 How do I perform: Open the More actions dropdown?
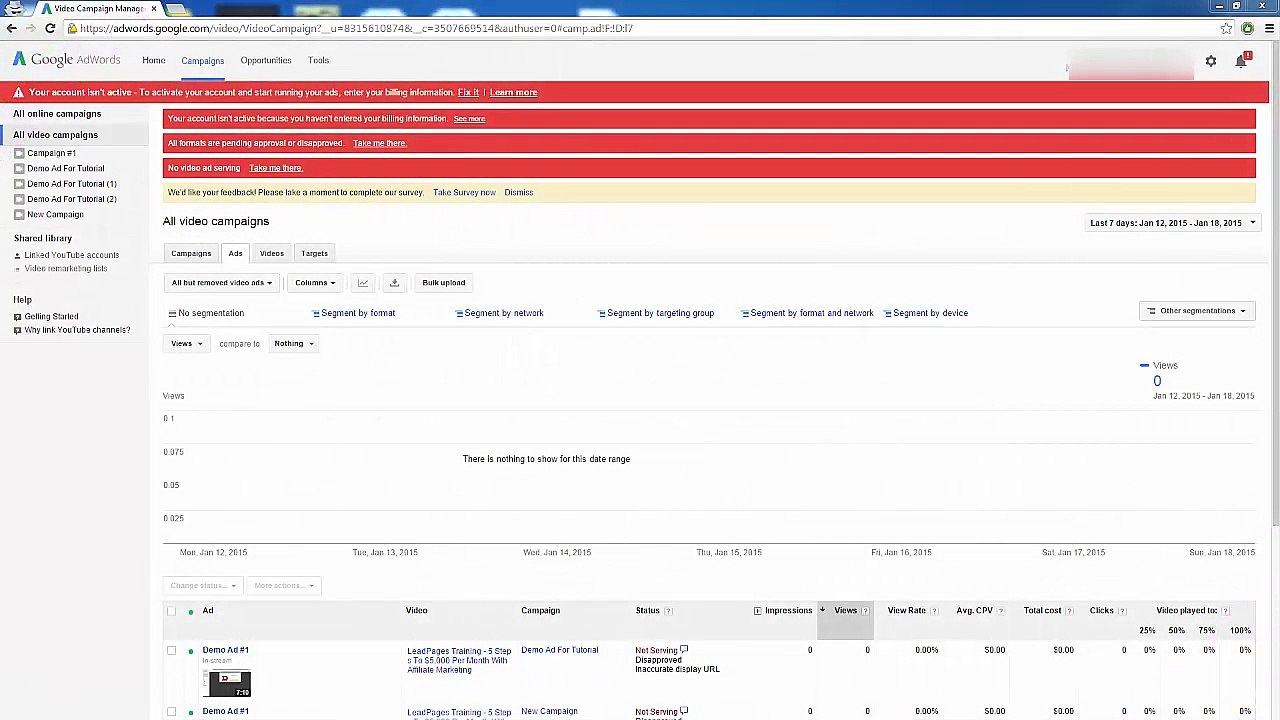[283, 586]
